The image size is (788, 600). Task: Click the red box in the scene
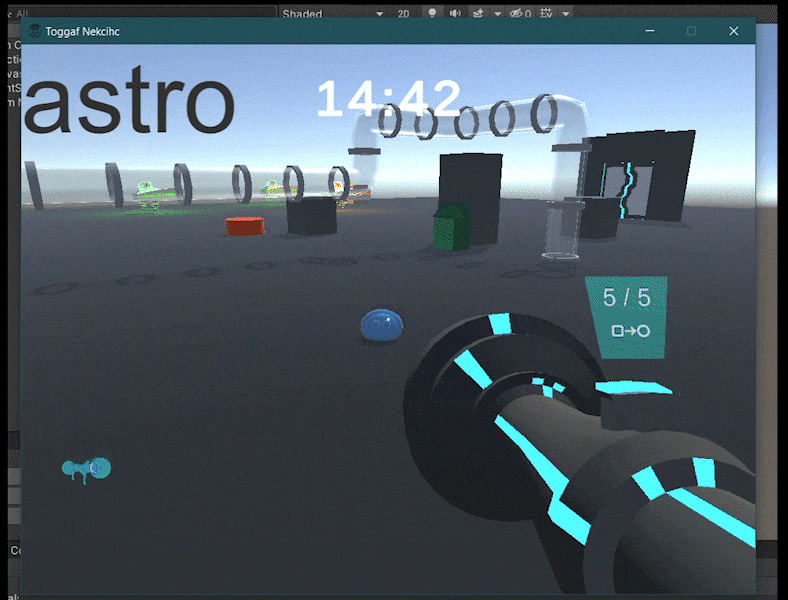pyautogui.click(x=245, y=226)
